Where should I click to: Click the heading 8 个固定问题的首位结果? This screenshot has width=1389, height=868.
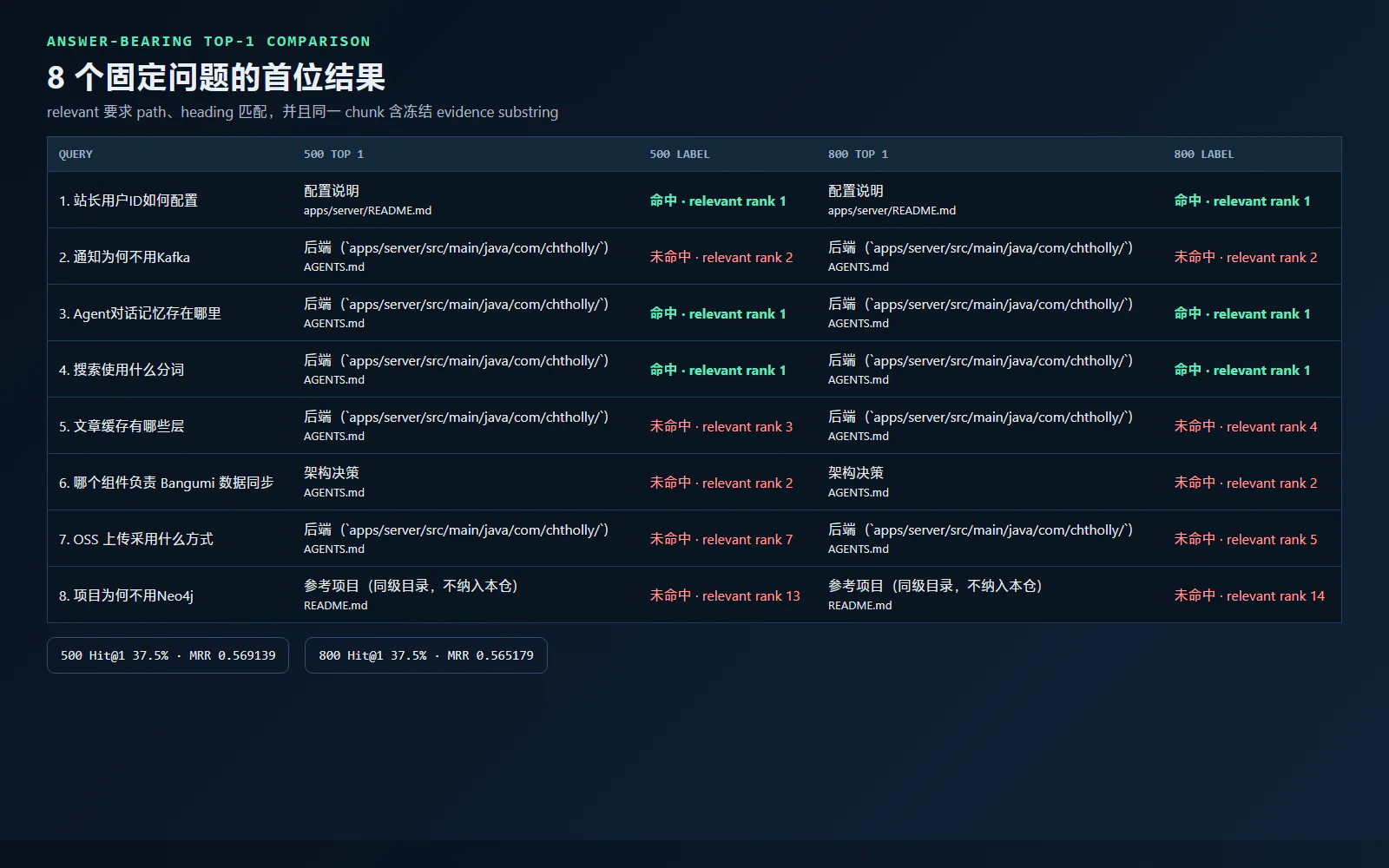click(216, 77)
